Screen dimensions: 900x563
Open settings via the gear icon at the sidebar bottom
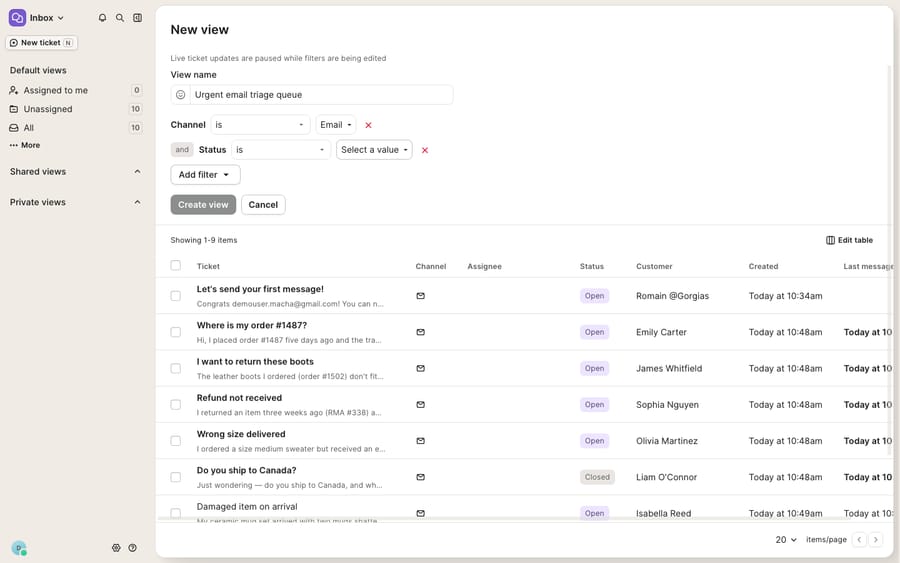point(116,548)
